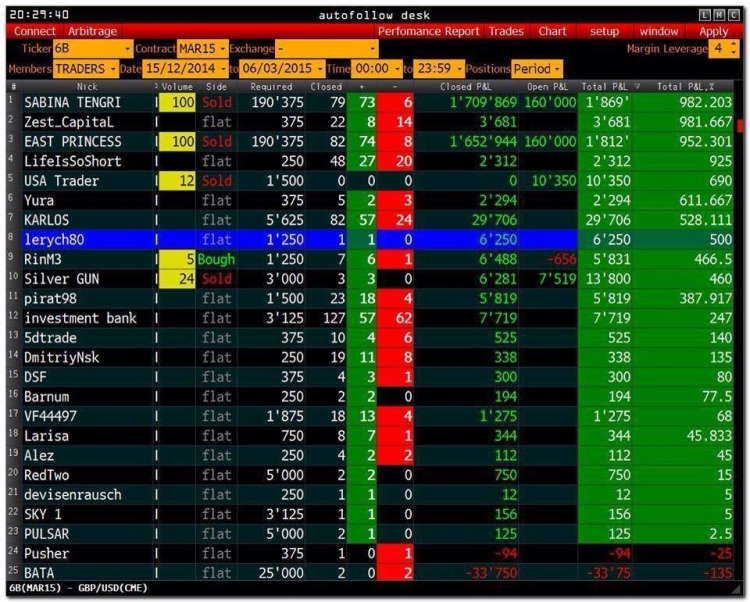
Task: Click the 6B(MAR15) - GBP/USD(CME) status text
Action: [x=78, y=588]
